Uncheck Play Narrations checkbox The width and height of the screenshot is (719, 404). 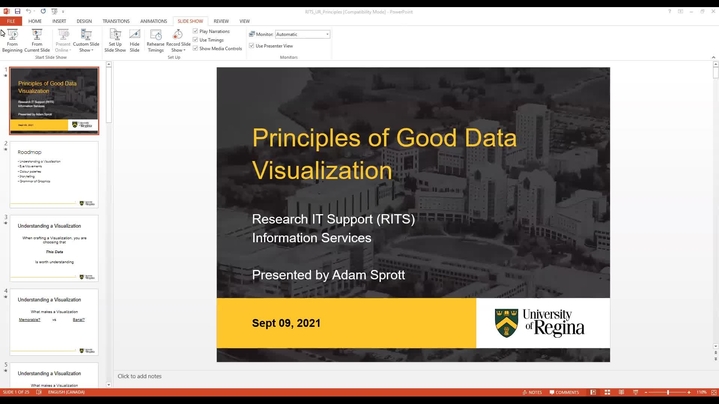pos(196,31)
